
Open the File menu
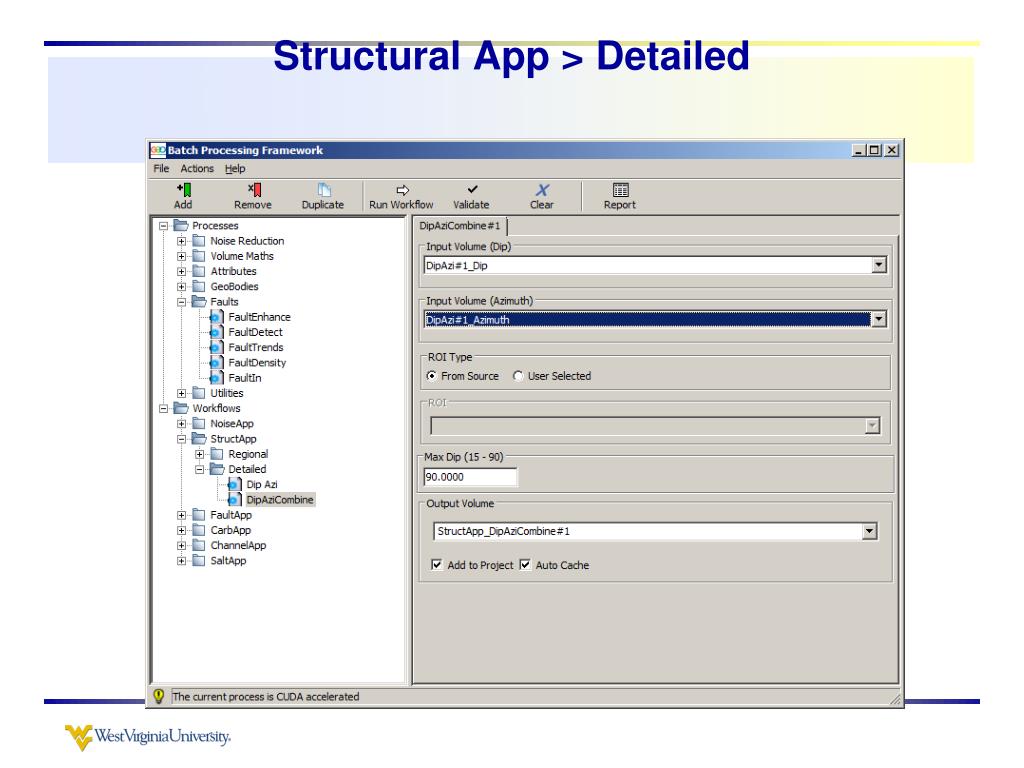[x=161, y=168]
